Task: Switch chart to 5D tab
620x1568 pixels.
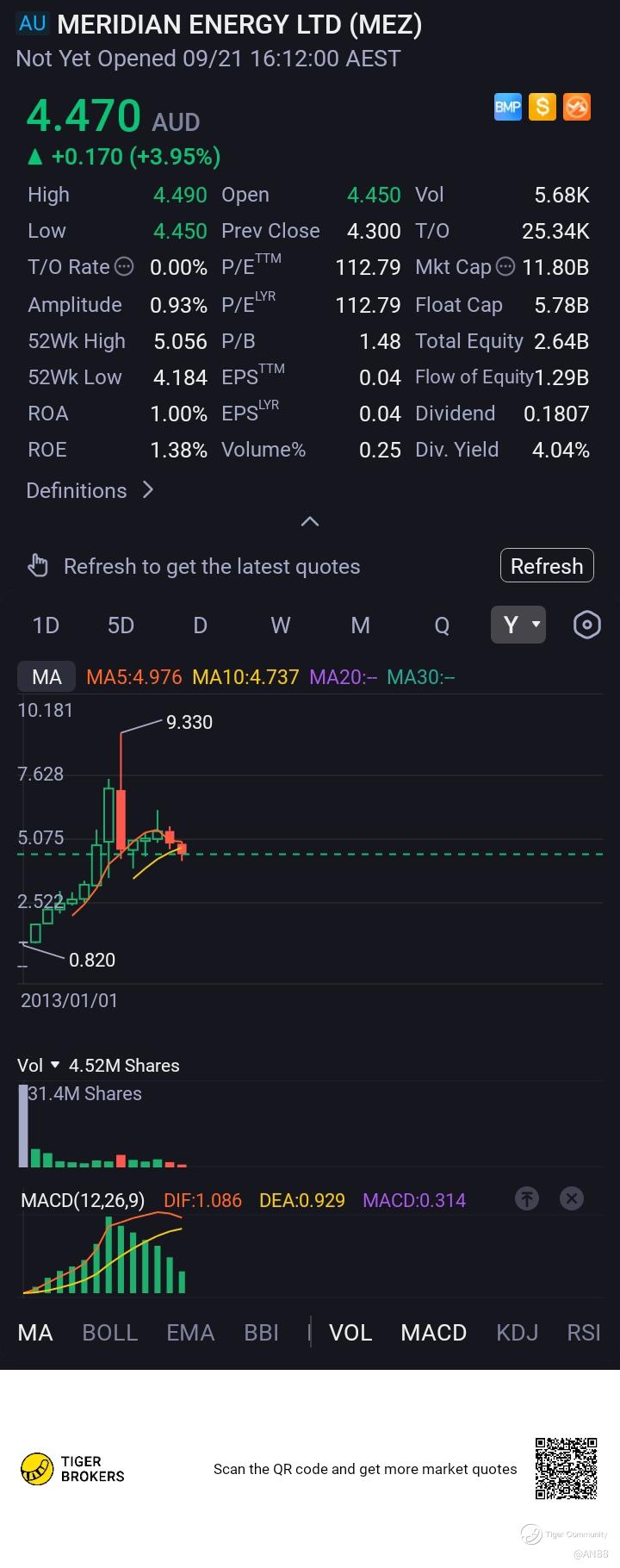Action: (121, 625)
